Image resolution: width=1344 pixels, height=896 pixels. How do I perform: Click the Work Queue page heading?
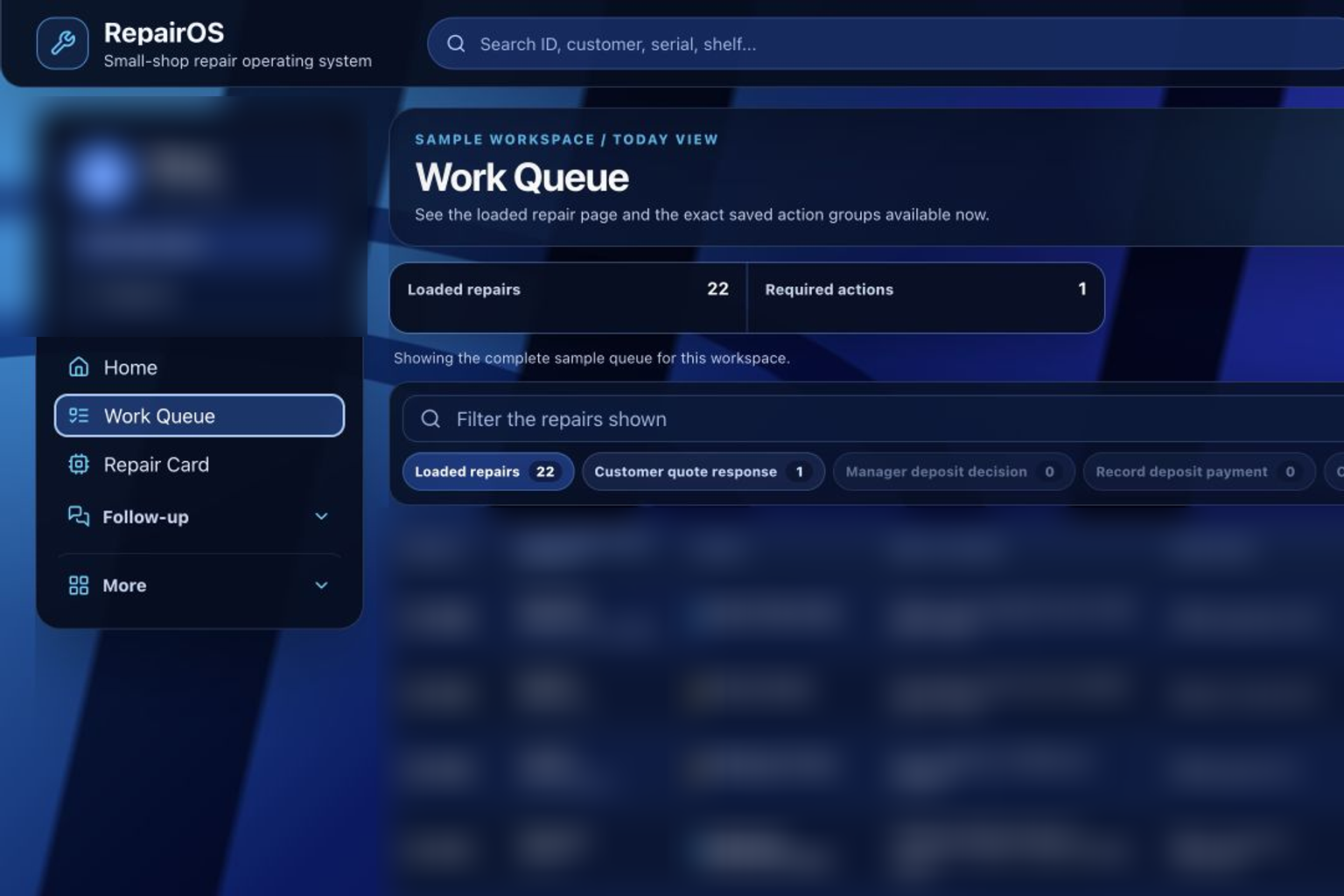click(521, 178)
